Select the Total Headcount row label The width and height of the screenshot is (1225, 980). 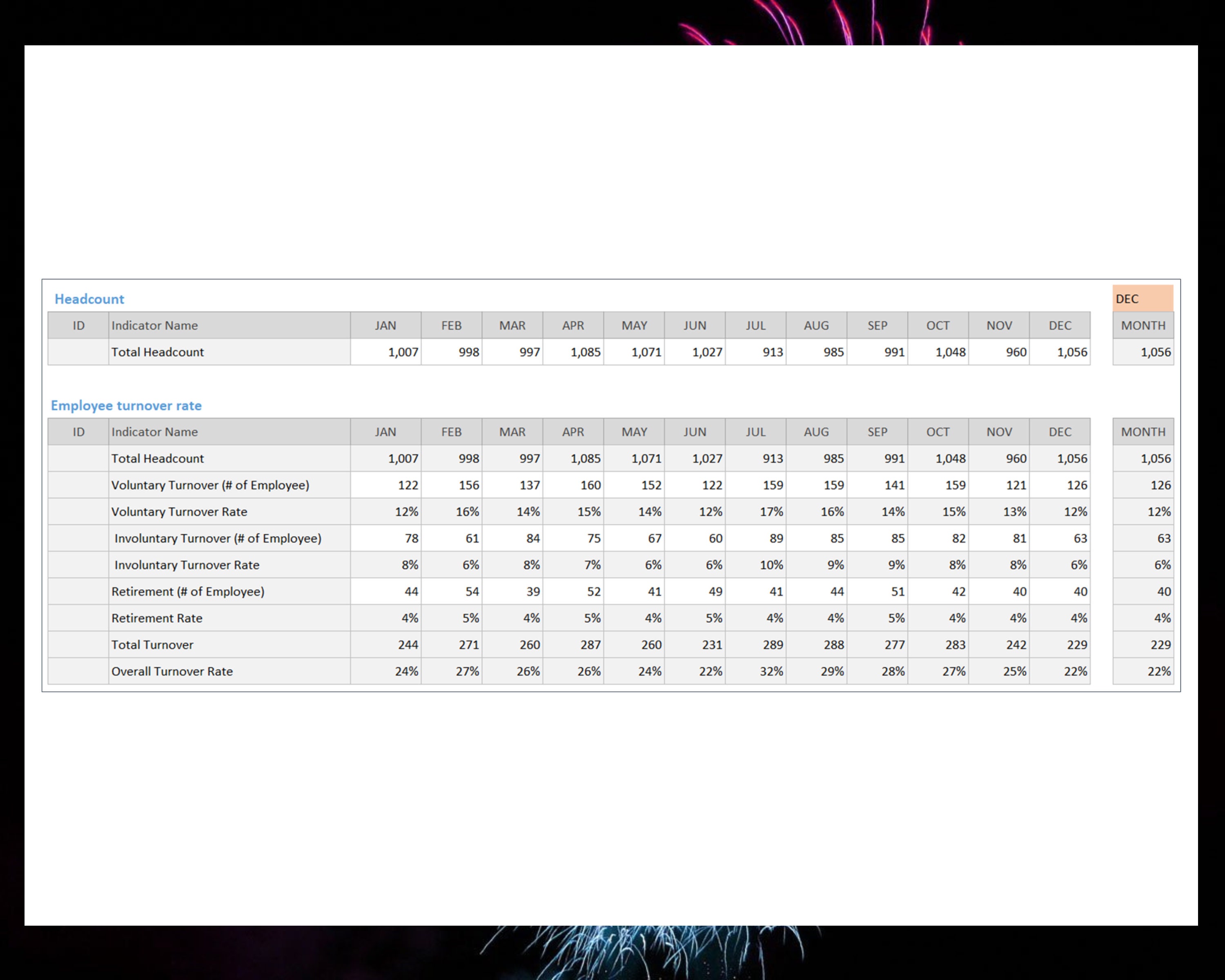pyautogui.click(x=157, y=352)
